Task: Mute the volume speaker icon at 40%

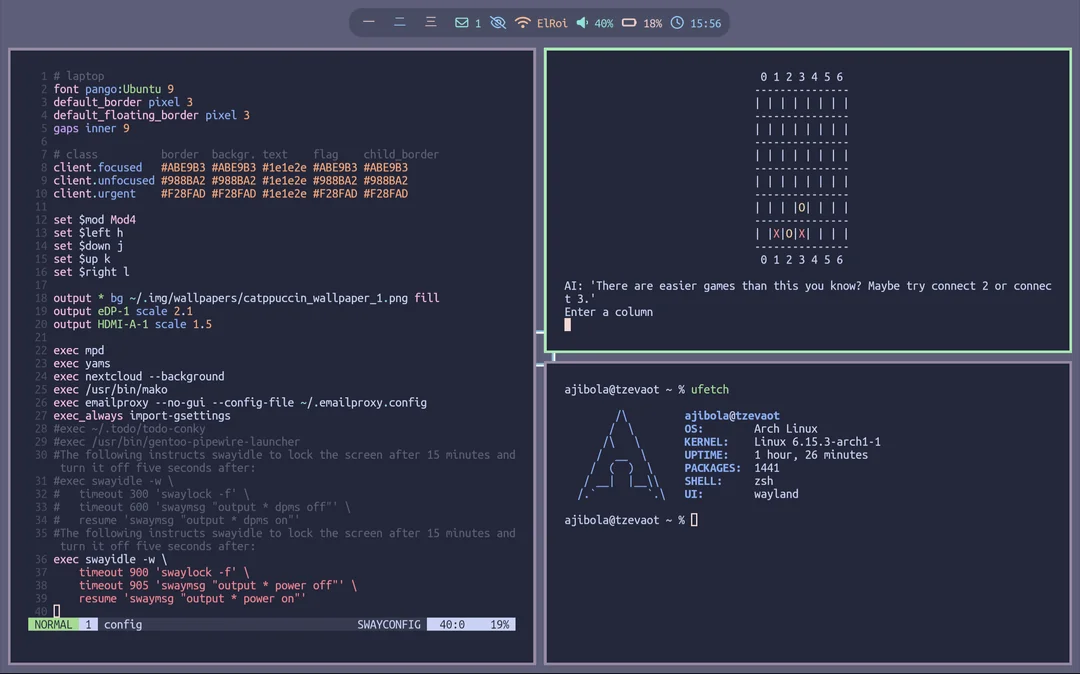Action: click(582, 23)
